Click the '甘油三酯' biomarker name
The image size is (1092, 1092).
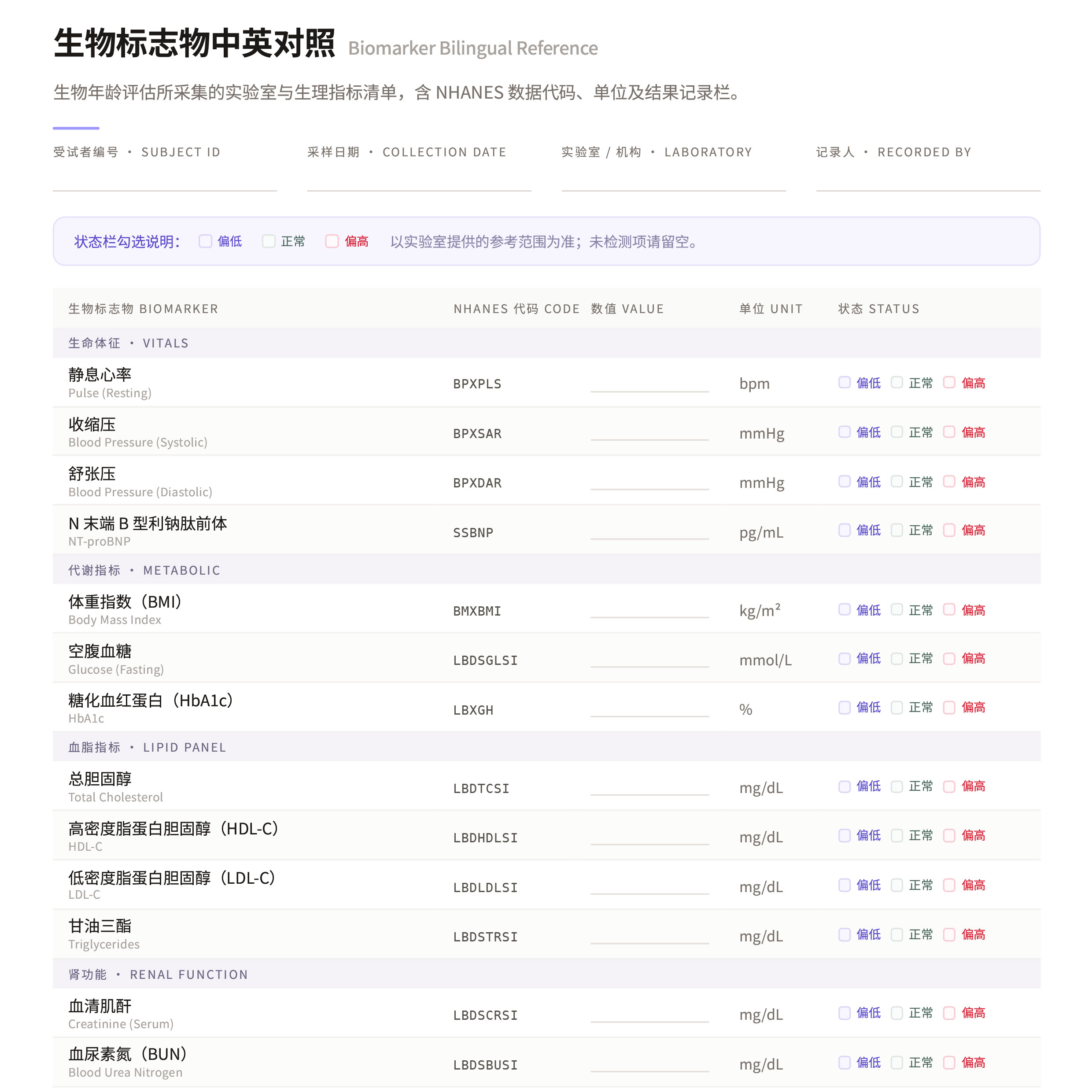pos(100,926)
